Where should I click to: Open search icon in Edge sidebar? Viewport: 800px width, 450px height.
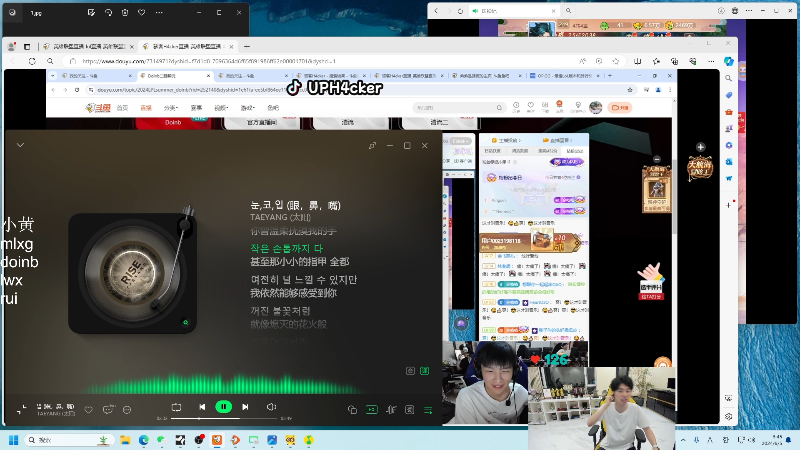(x=729, y=79)
